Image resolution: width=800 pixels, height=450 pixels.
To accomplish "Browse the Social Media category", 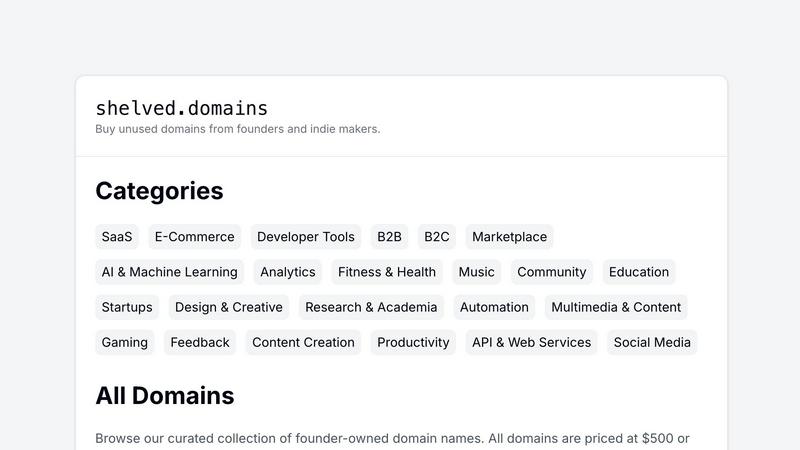I will pos(652,342).
